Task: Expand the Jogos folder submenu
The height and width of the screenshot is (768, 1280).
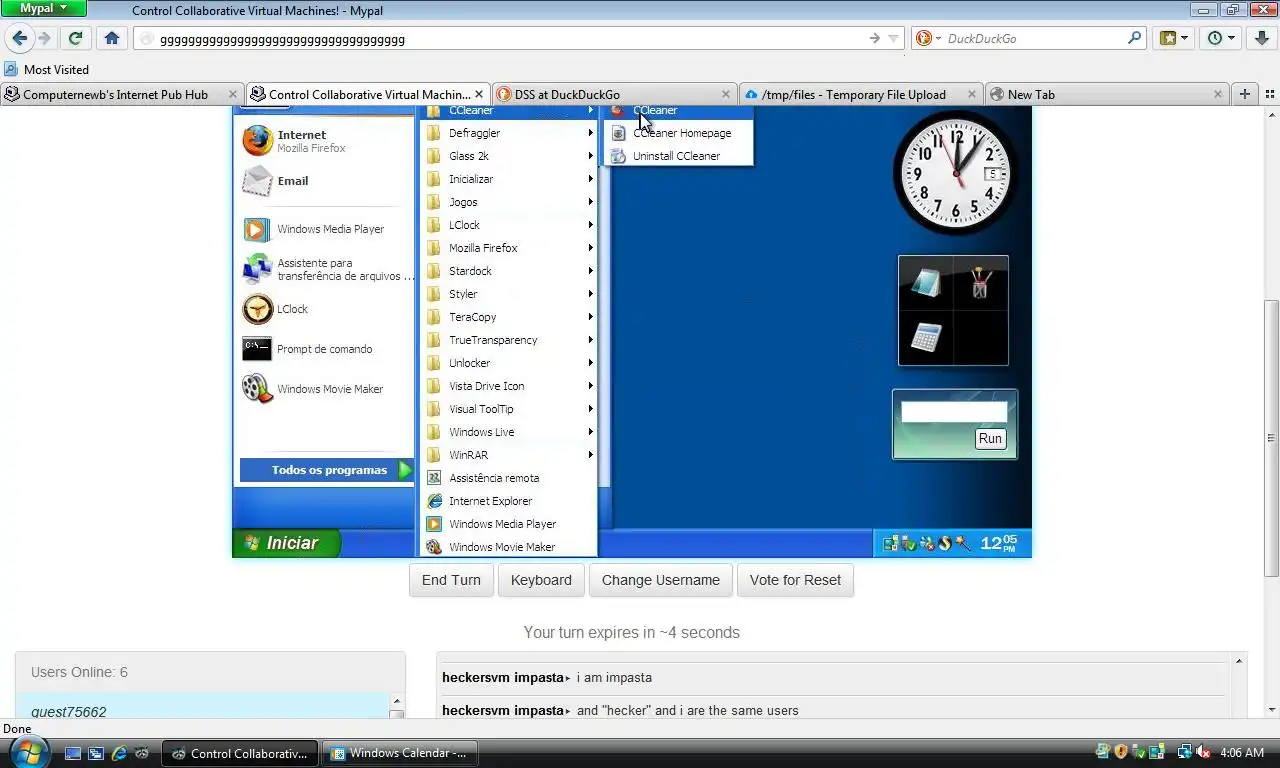Action: tap(508, 202)
